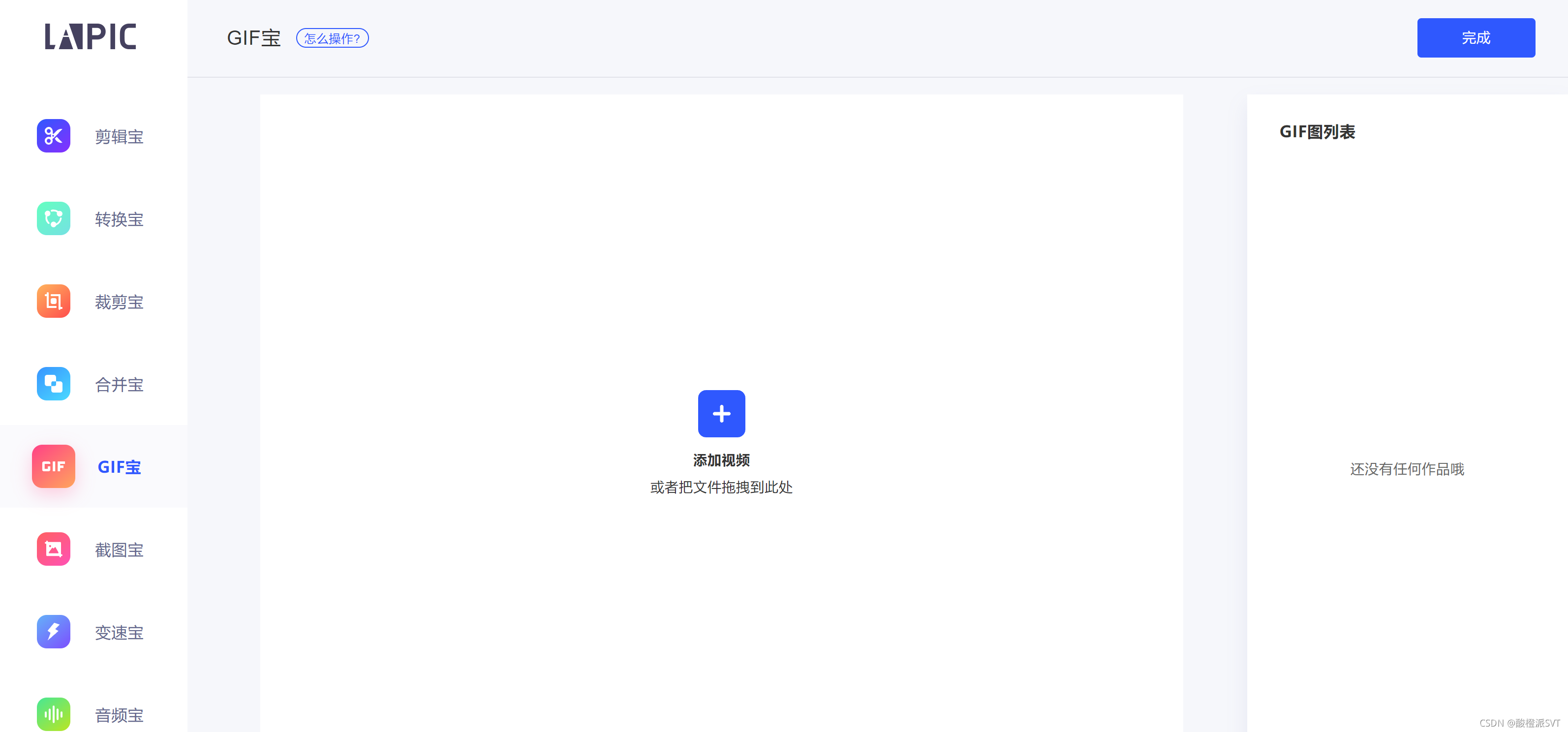The height and width of the screenshot is (732, 1568).
Task: Choose the 变速宝 menu label
Action: tap(119, 633)
